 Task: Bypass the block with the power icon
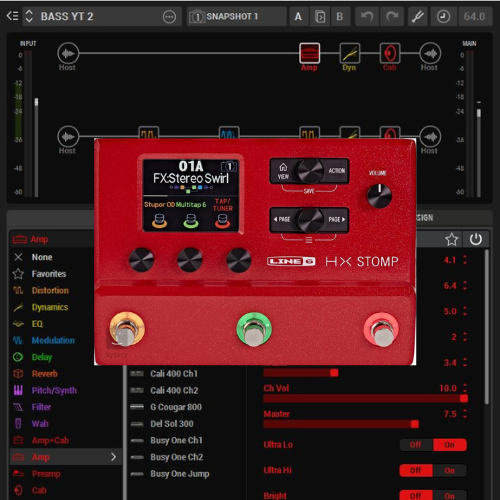(x=476, y=239)
